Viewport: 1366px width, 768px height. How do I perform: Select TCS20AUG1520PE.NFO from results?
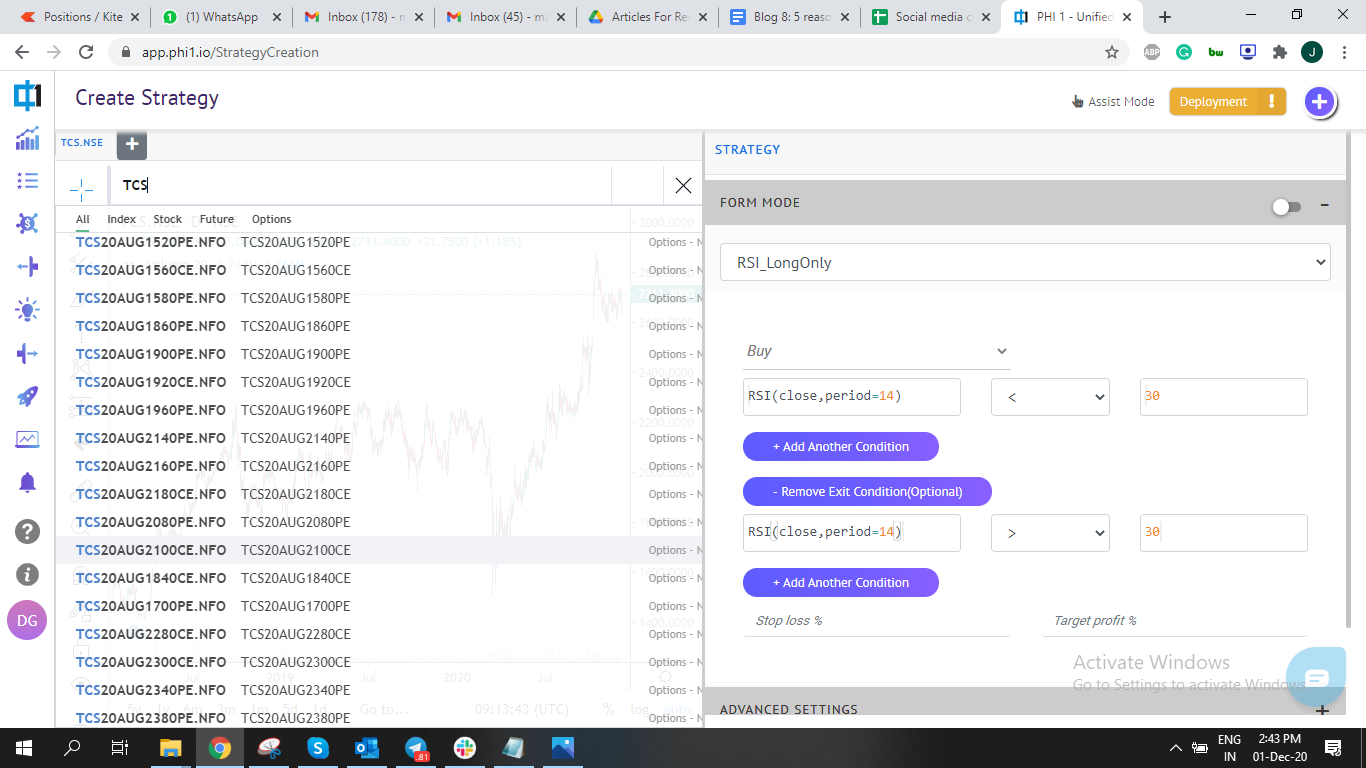[379, 242]
